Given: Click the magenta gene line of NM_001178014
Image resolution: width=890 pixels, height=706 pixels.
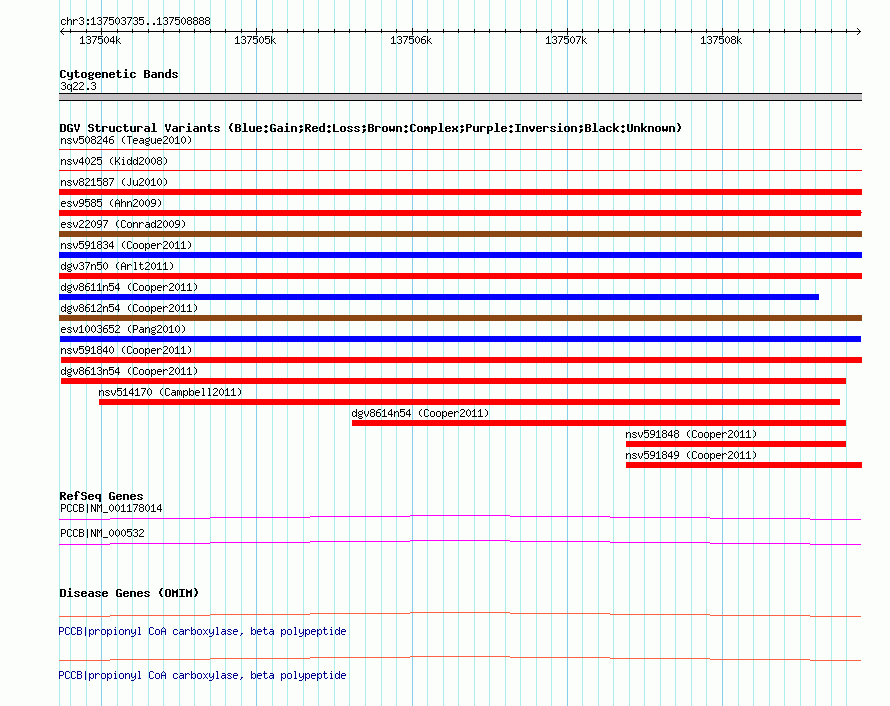Looking at the screenshot, I should click(x=460, y=516).
